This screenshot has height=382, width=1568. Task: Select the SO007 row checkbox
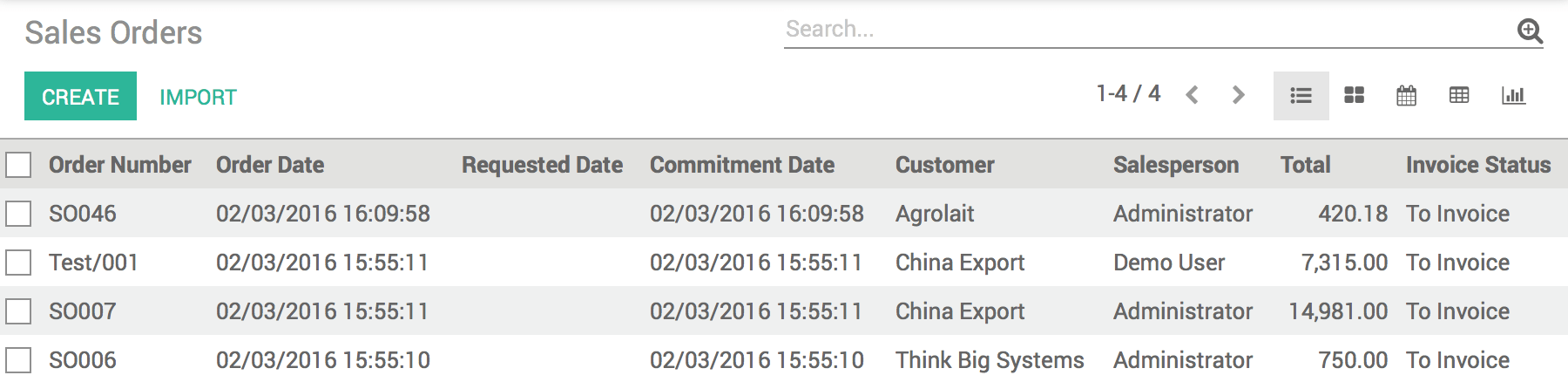[18, 311]
